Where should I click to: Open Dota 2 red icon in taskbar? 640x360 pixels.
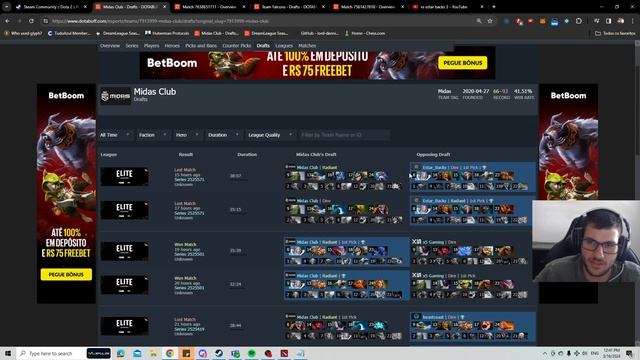click(284, 353)
